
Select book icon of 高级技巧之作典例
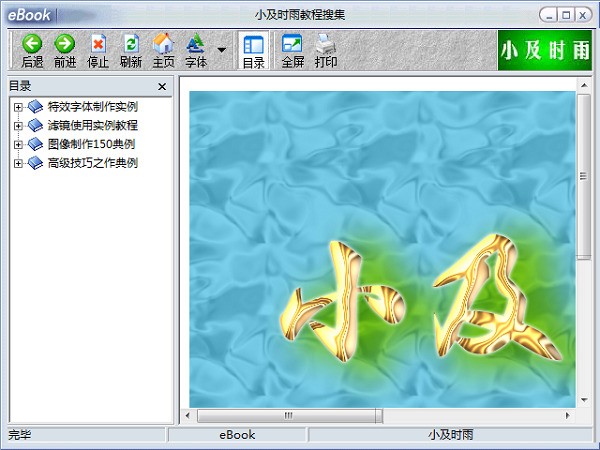pos(36,163)
